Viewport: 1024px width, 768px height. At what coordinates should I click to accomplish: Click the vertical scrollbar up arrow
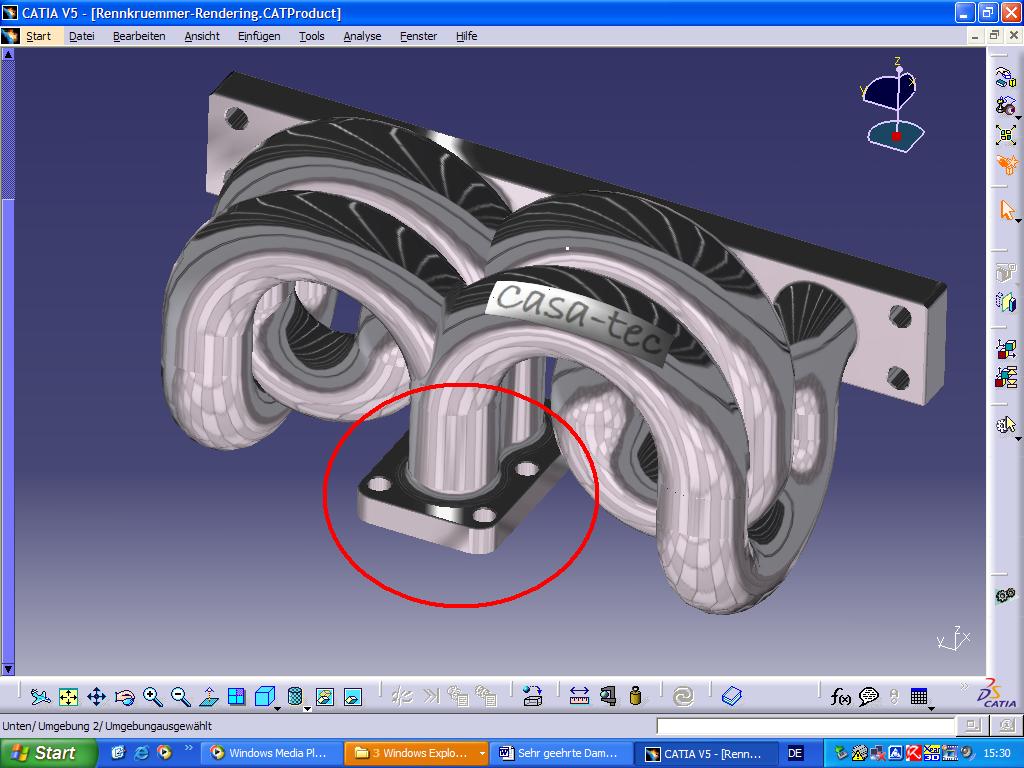click(x=8, y=55)
